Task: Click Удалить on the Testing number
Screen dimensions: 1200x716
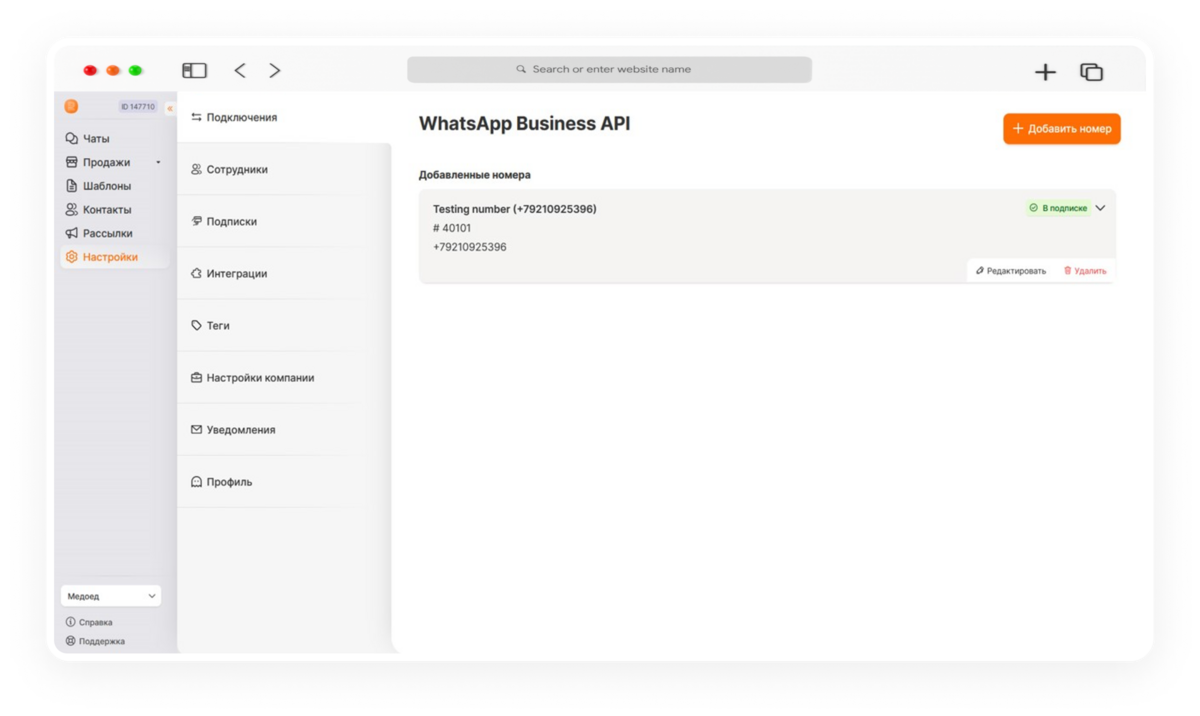Action: click(x=1085, y=271)
